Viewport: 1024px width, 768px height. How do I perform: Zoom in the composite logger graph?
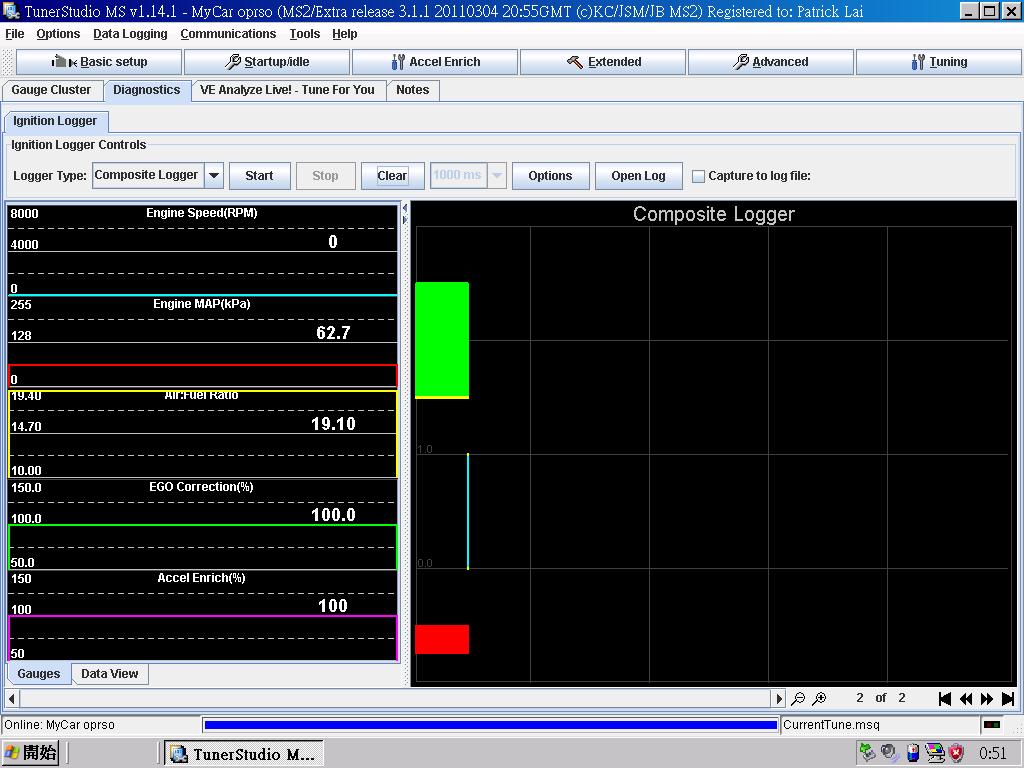(819, 699)
